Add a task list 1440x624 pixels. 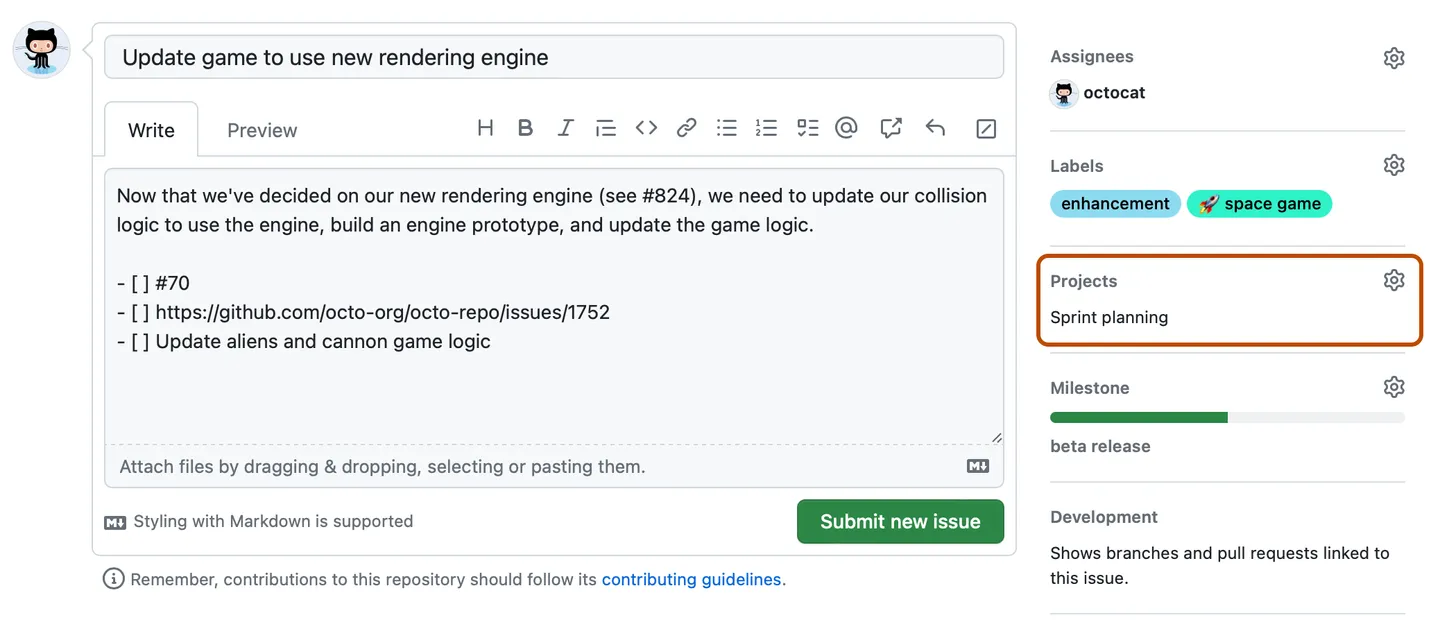point(808,128)
